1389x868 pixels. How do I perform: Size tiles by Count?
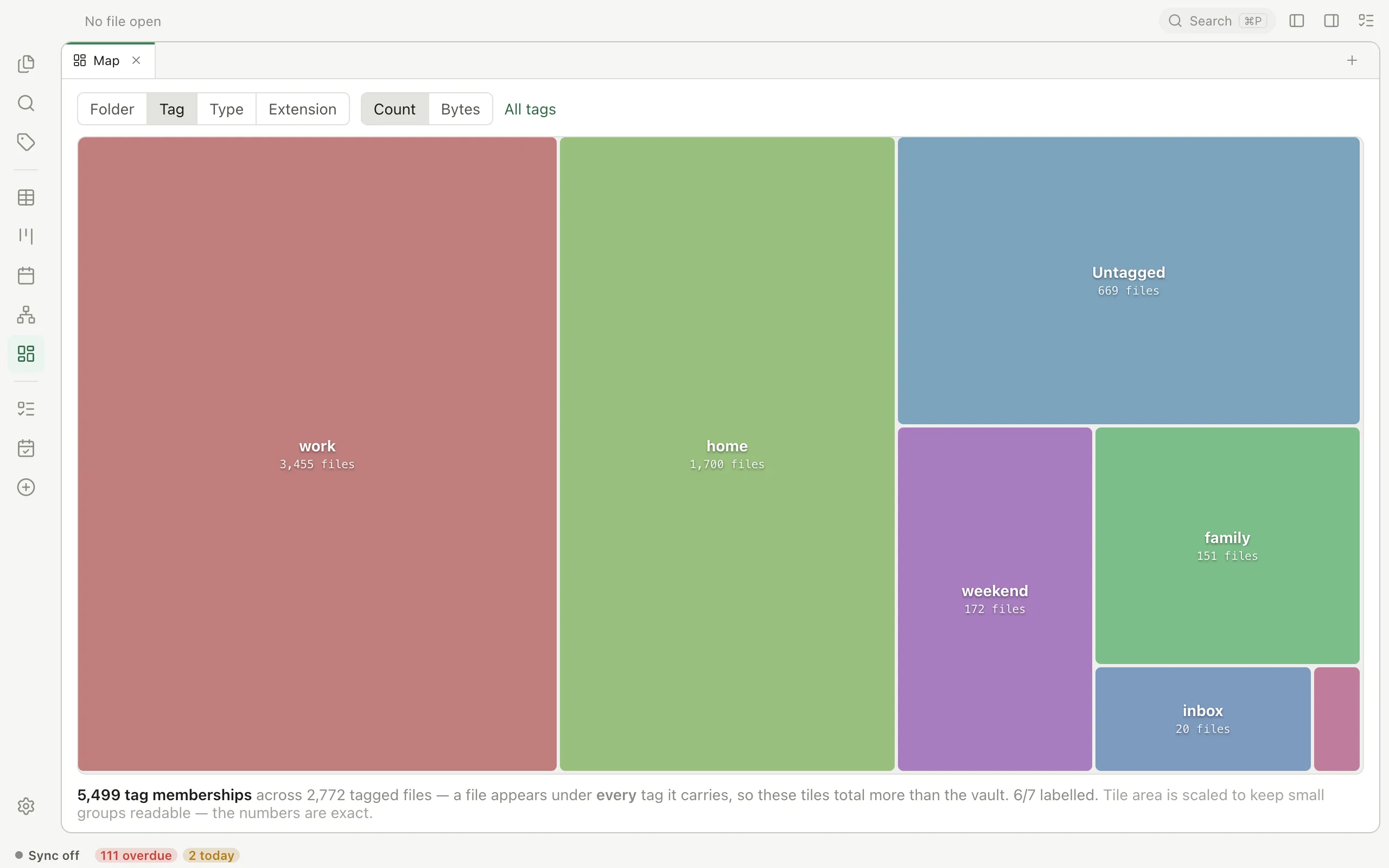394,109
